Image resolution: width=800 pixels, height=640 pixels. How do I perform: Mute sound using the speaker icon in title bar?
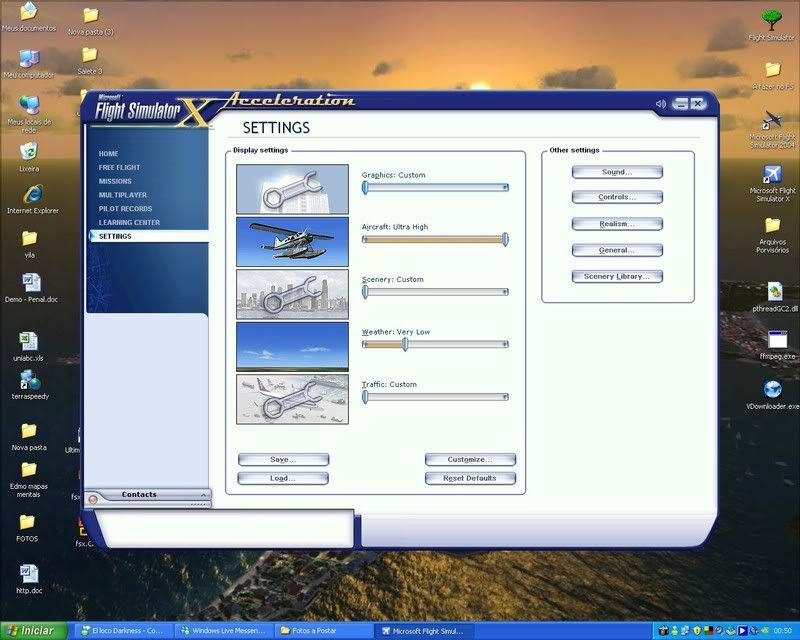(661, 104)
